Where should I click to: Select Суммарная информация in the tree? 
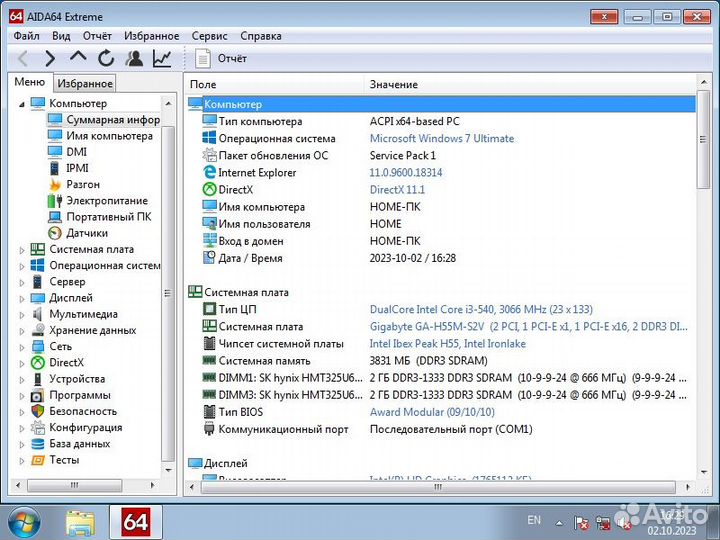(104, 120)
